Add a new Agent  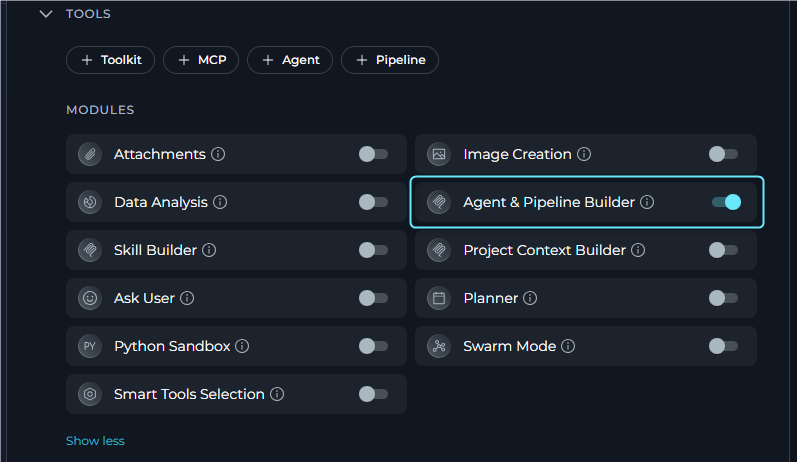pyautogui.click(x=290, y=60)
